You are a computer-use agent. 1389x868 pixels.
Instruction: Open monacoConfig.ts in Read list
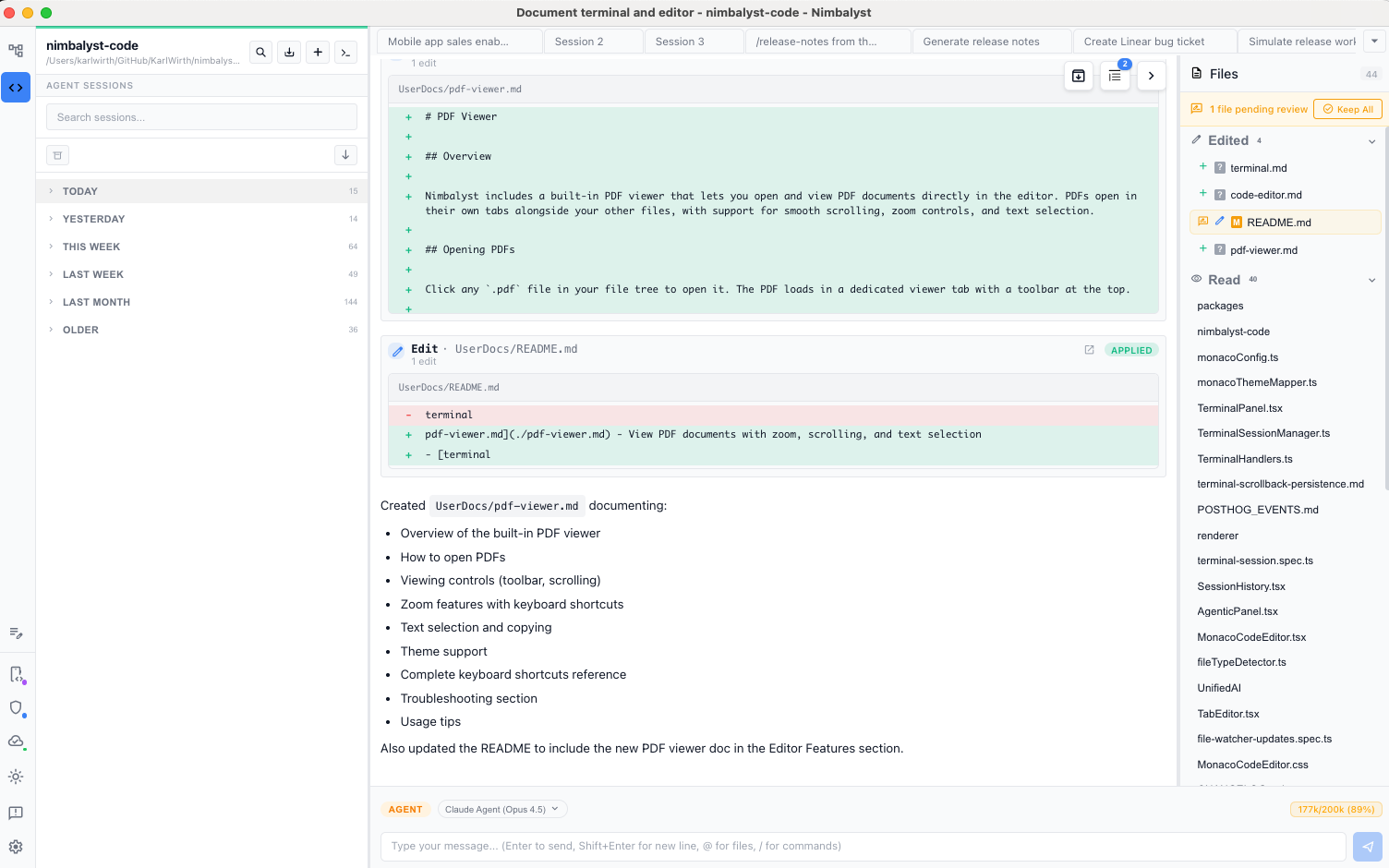pos(1238,357)
